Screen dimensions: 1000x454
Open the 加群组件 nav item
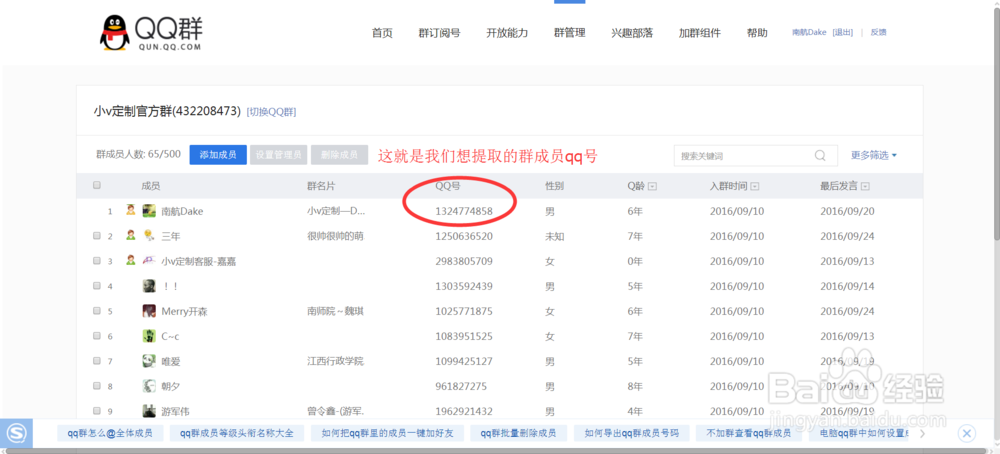(700, 33)
